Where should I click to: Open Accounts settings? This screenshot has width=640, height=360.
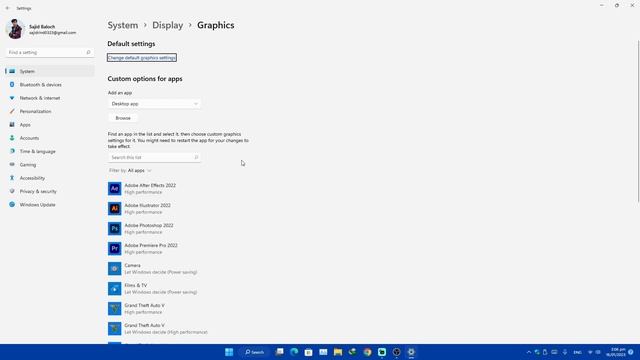[x=50, y=138]
